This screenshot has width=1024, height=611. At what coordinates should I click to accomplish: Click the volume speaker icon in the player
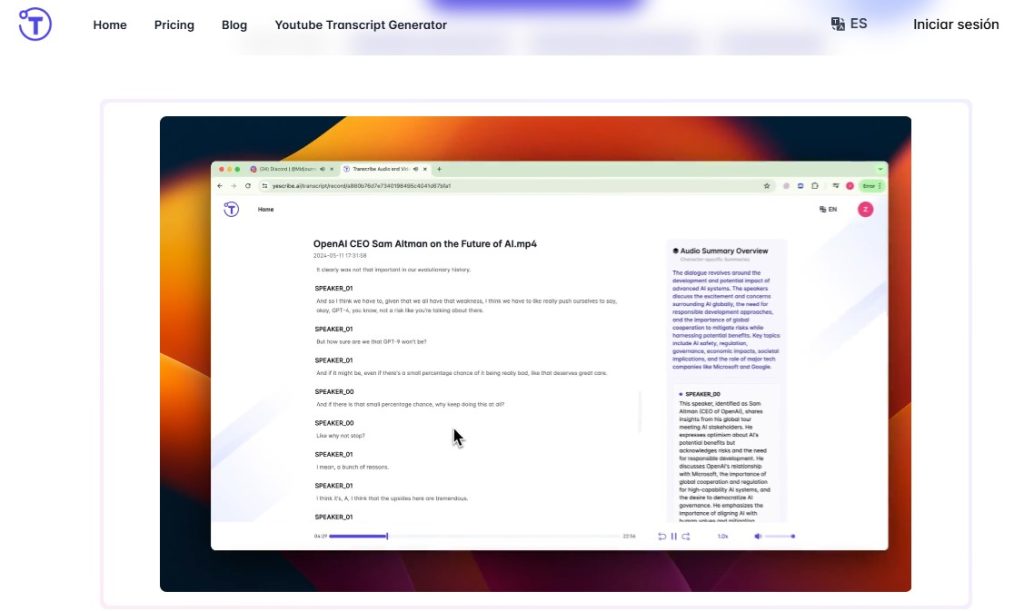pos(757,536)
